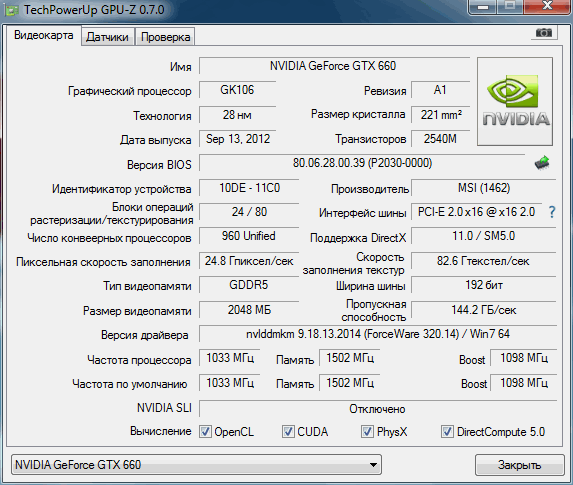Switch to the Датчики tab
573x485 pixels.
[x=107, y=37]
